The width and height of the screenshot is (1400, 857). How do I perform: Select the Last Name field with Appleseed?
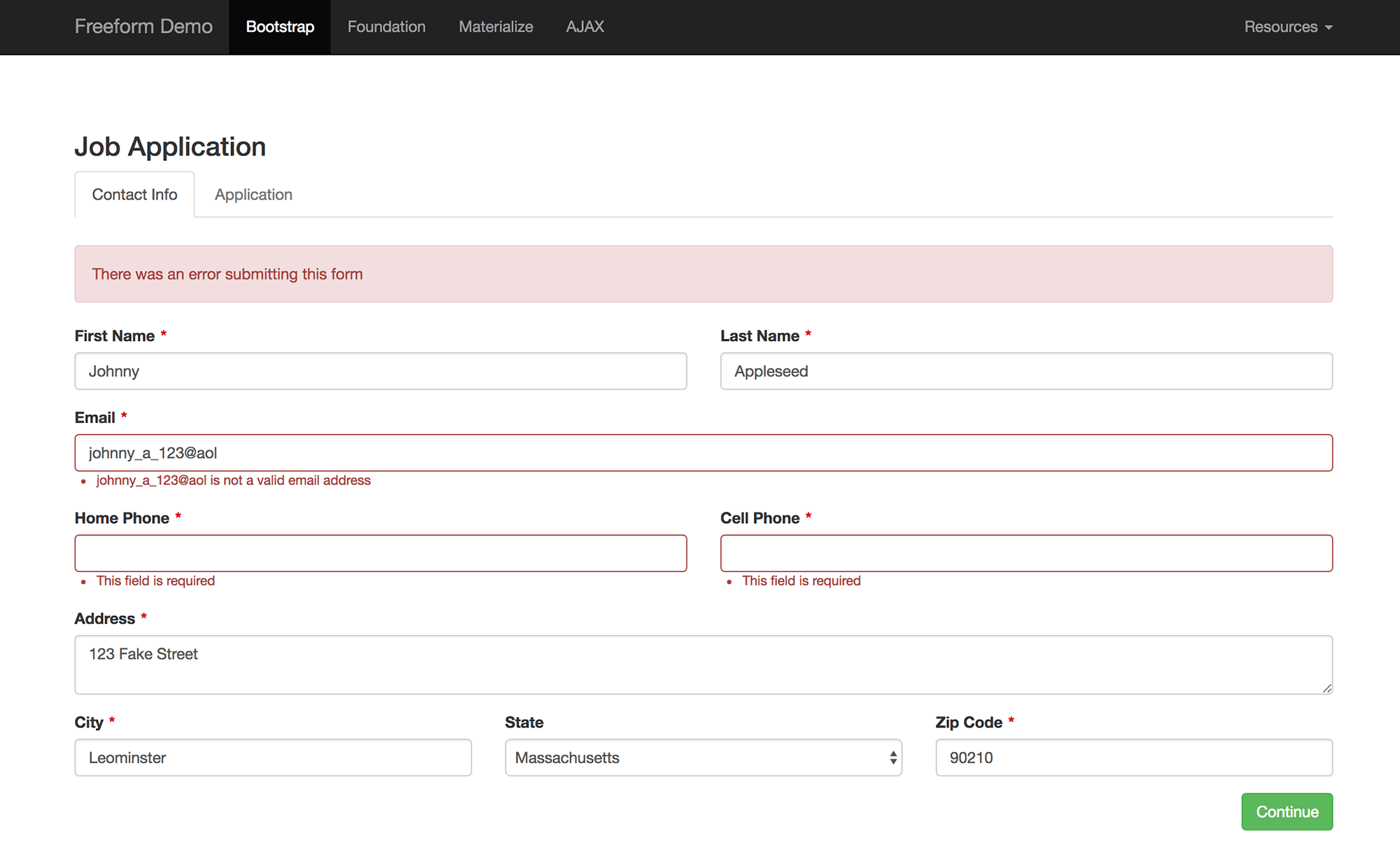[1026, 371]
